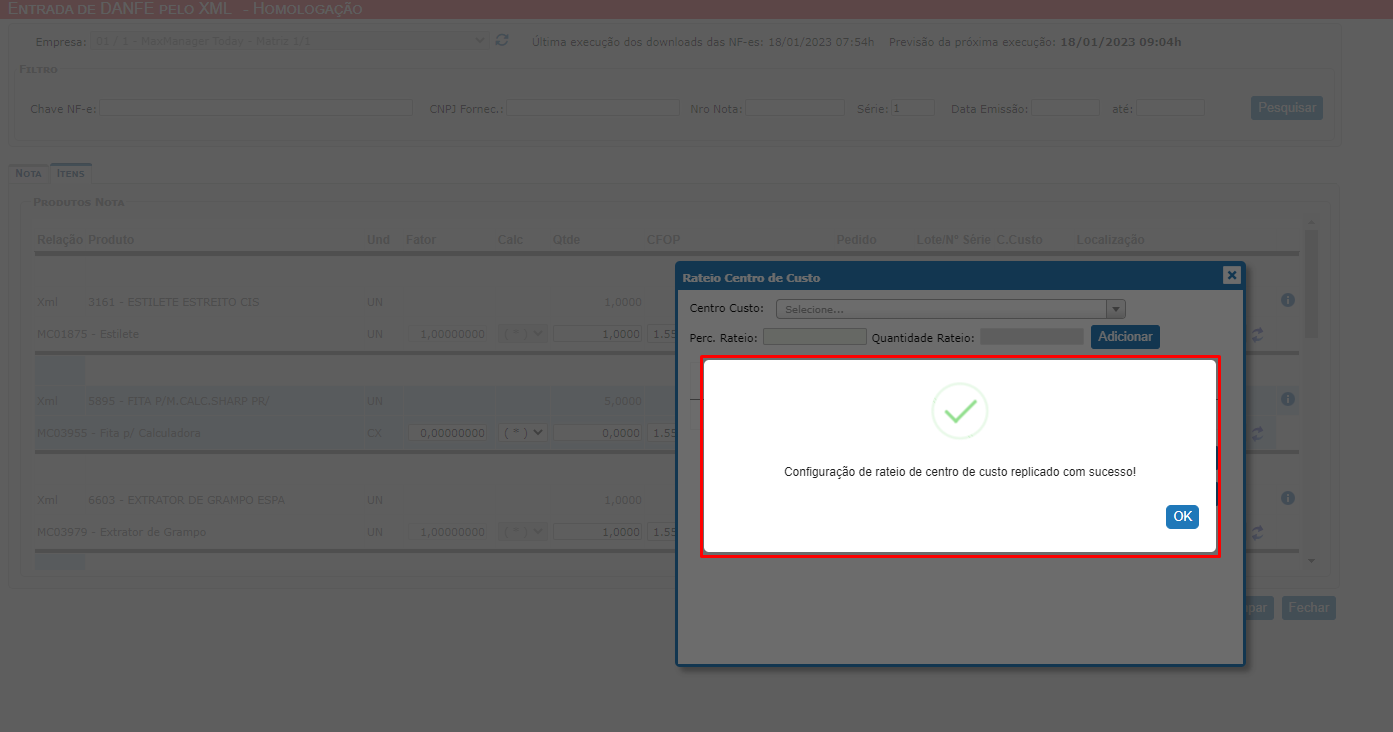Click replicate arrows icon on Estilete row
This screenshot has height=732, width=1393.
pos(1257,335)
